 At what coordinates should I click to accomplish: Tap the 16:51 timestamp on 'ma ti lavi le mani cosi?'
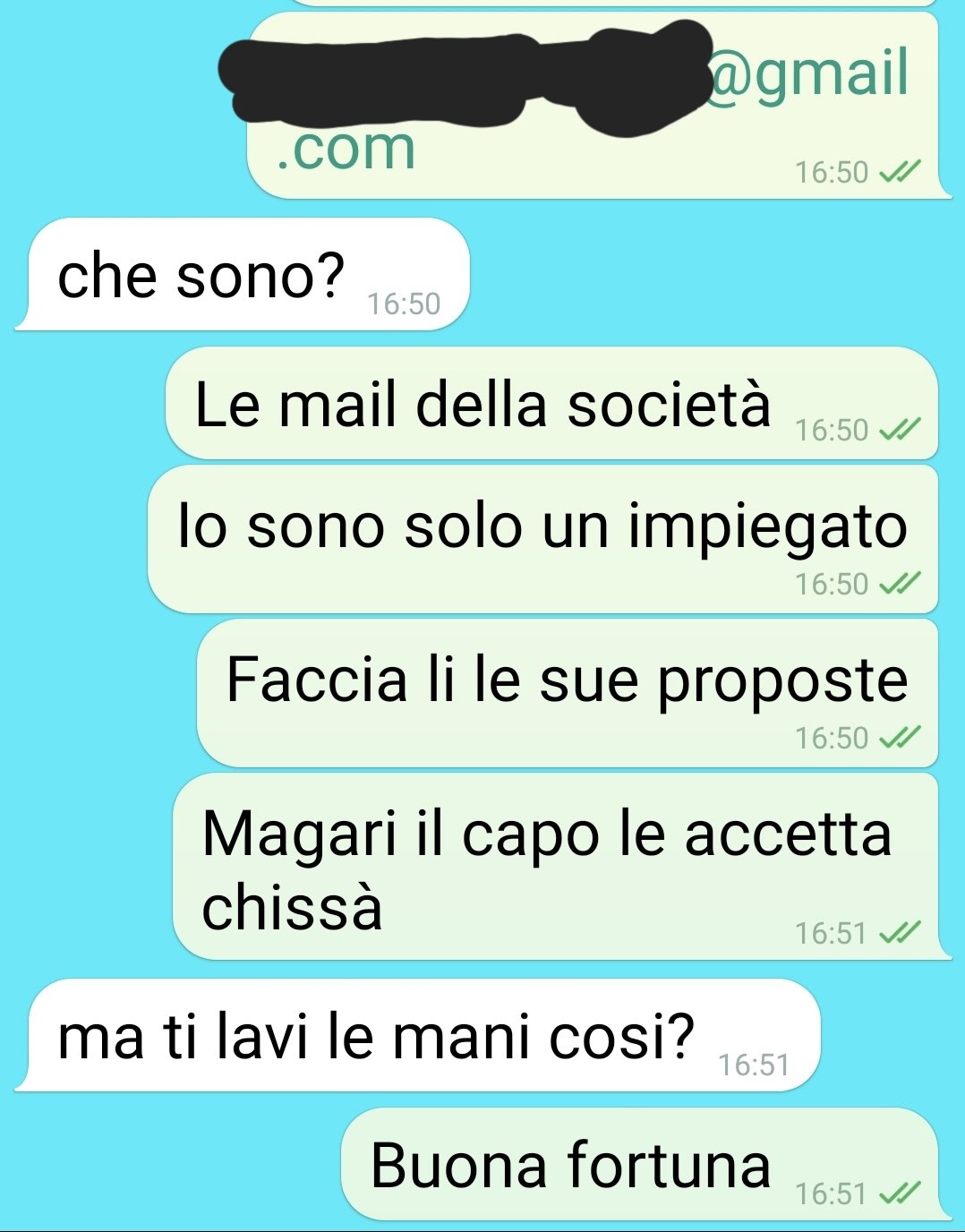click(754, 1065)
